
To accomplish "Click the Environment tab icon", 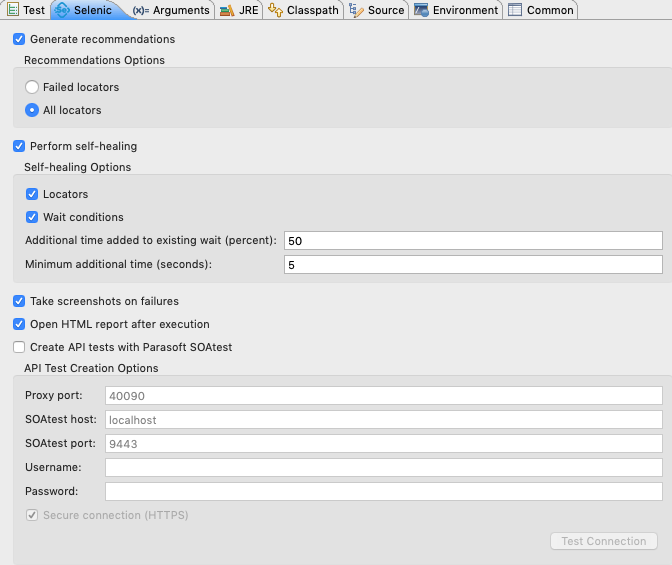I will pos(421,10).
